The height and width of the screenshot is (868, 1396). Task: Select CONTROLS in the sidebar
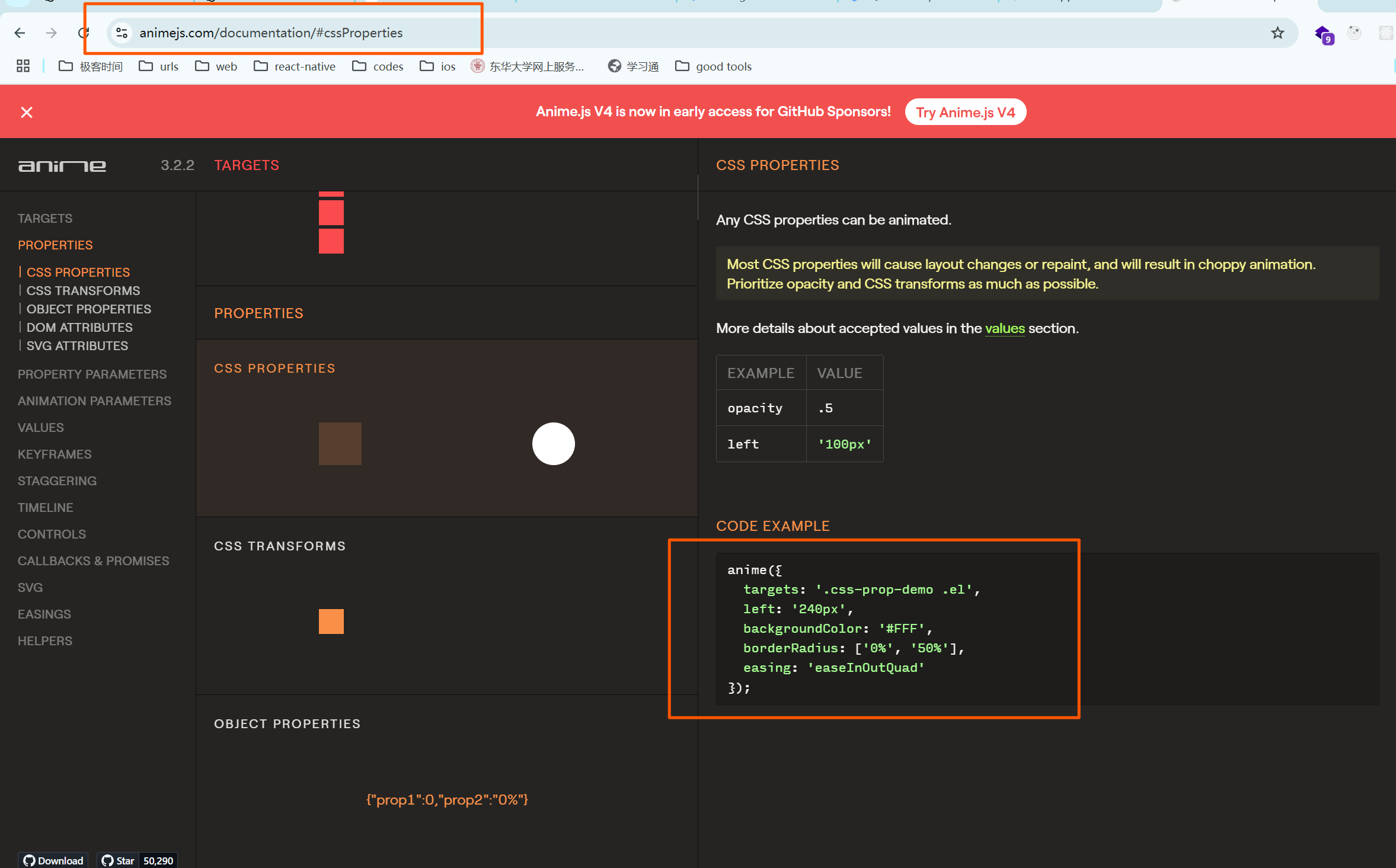click(52, 534)
